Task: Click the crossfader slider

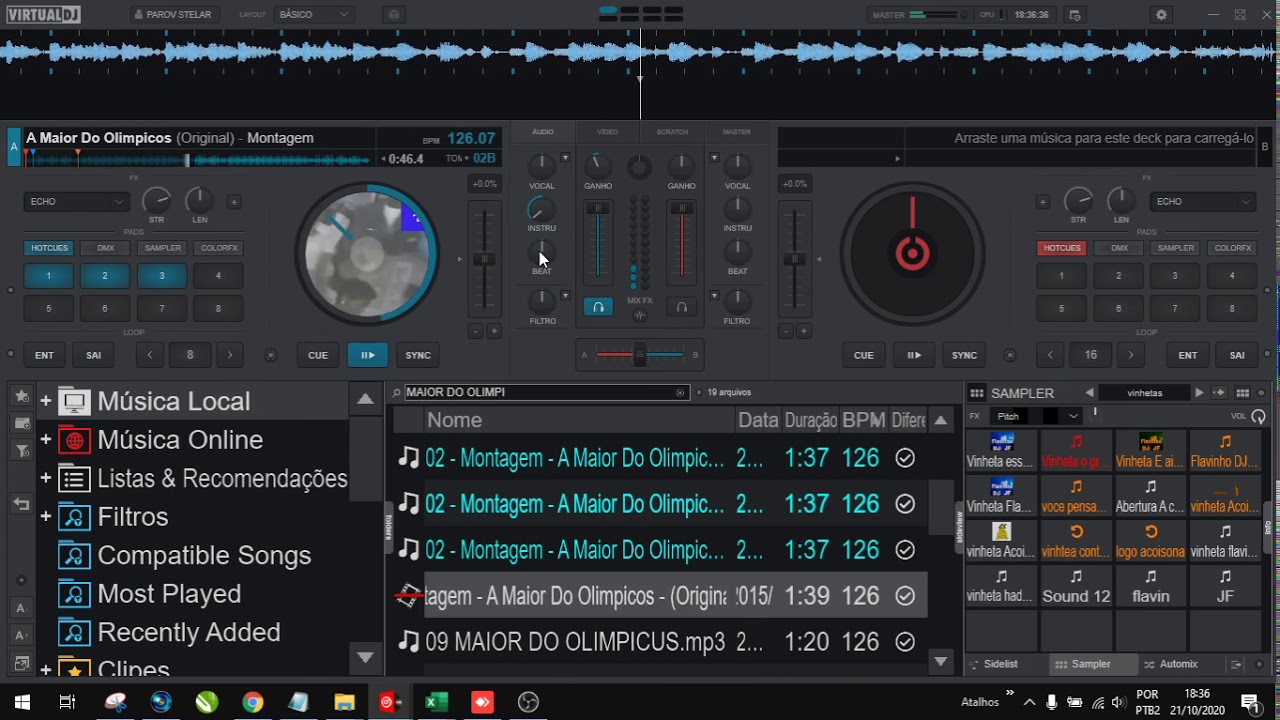Action: coord(640,355)
